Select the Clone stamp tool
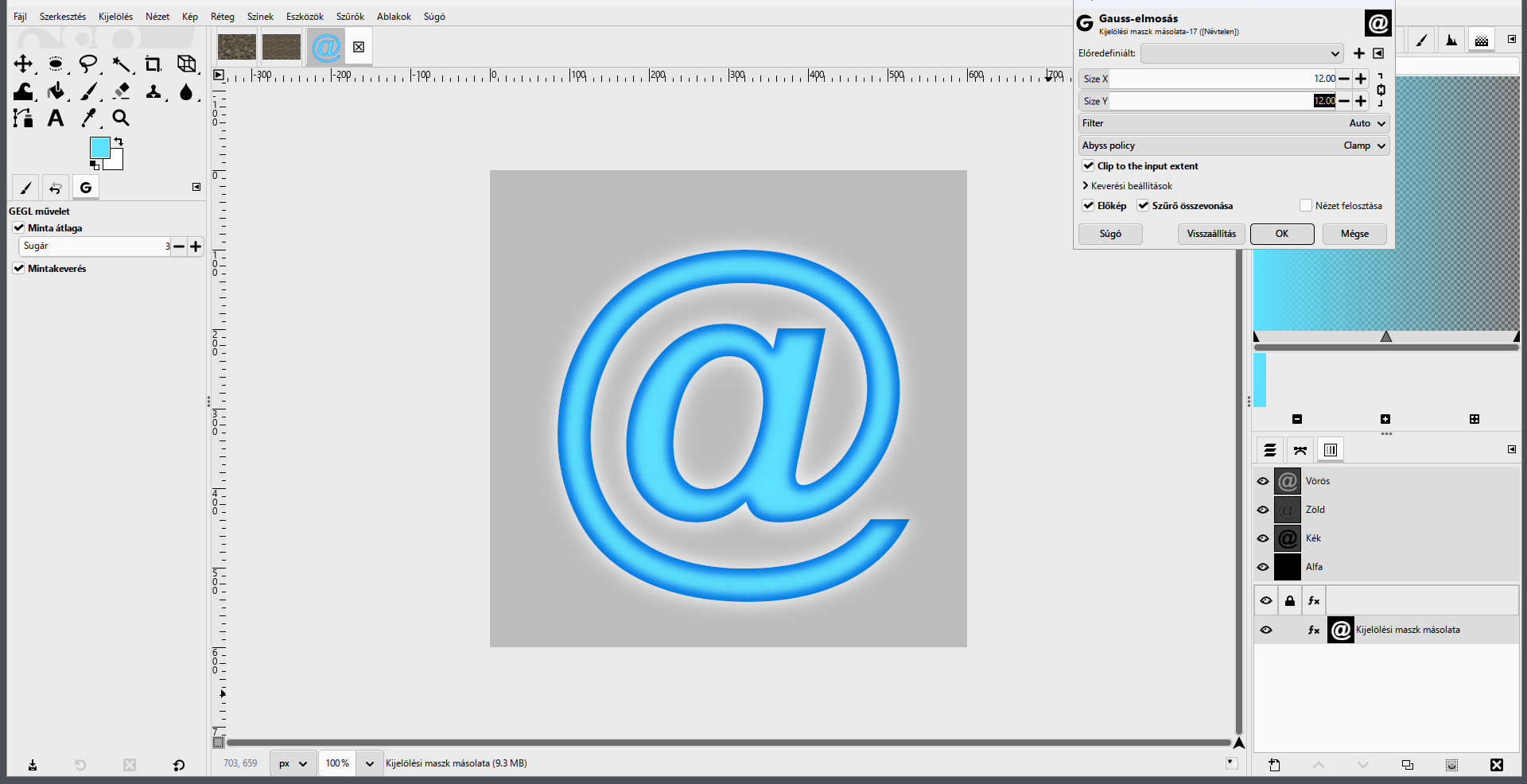This screenshot has height=784, width=1527. [x=153, y=91]
